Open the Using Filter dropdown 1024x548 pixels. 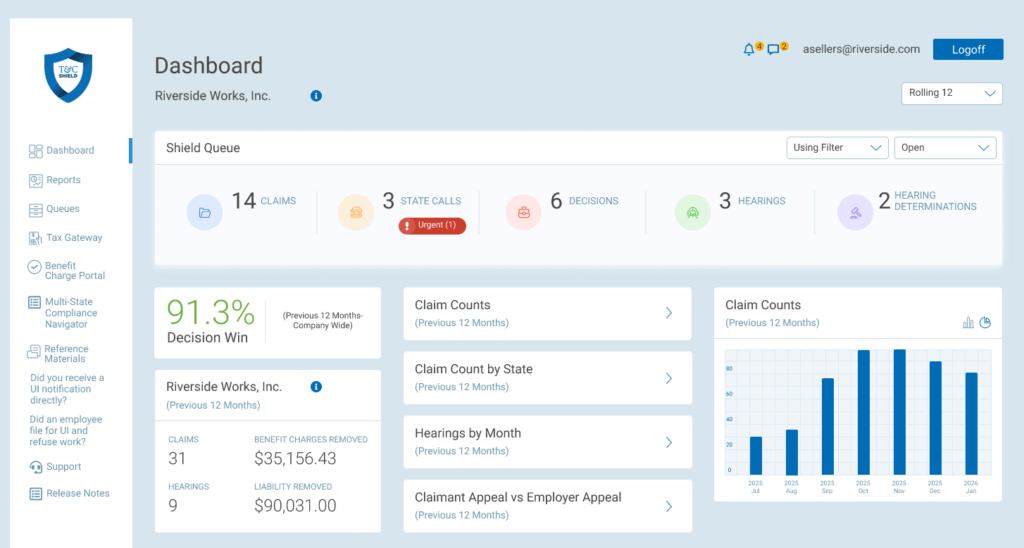click(837, 148)
